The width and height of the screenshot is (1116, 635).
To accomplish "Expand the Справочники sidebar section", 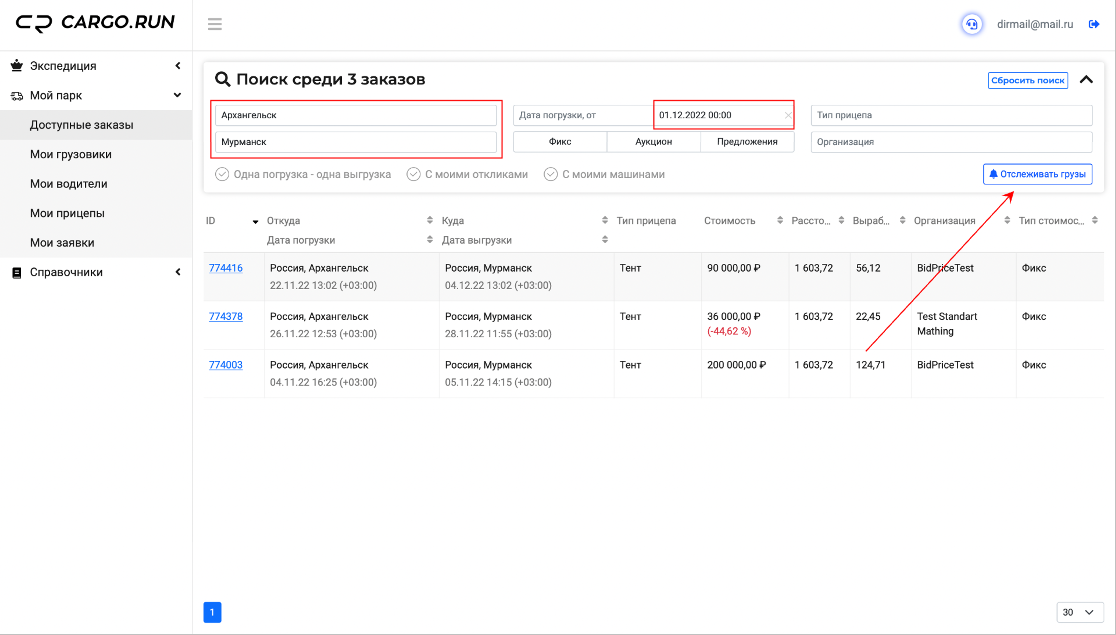I will click(x=96, y=272).
